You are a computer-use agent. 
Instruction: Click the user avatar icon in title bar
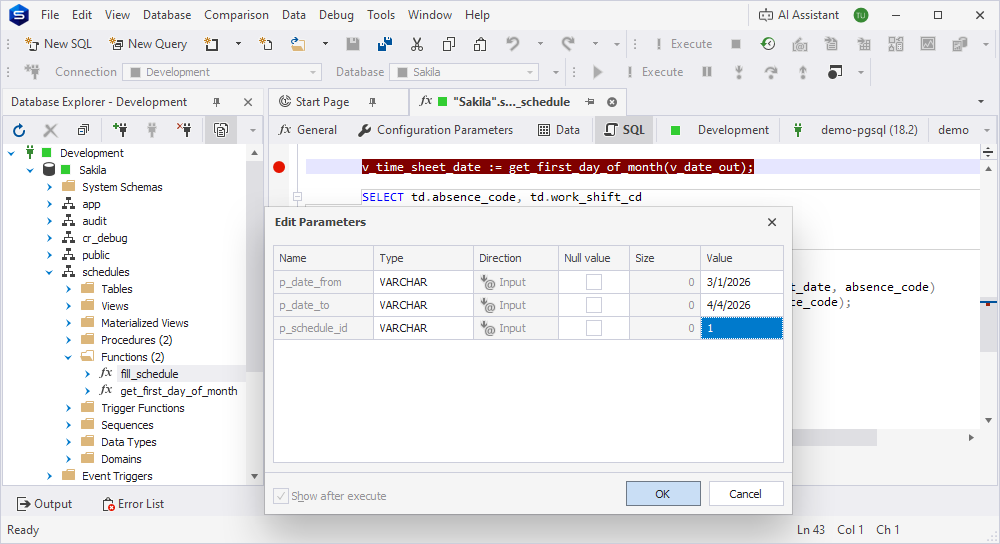tap(861, 15)
